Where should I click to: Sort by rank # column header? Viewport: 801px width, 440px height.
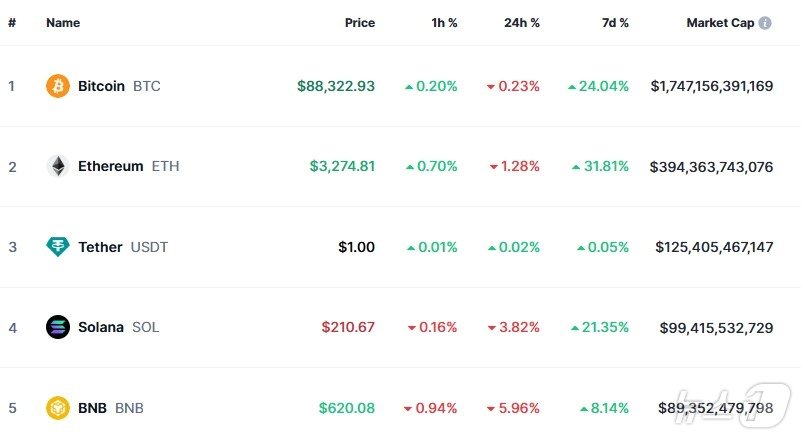click(x=12, y=23)
